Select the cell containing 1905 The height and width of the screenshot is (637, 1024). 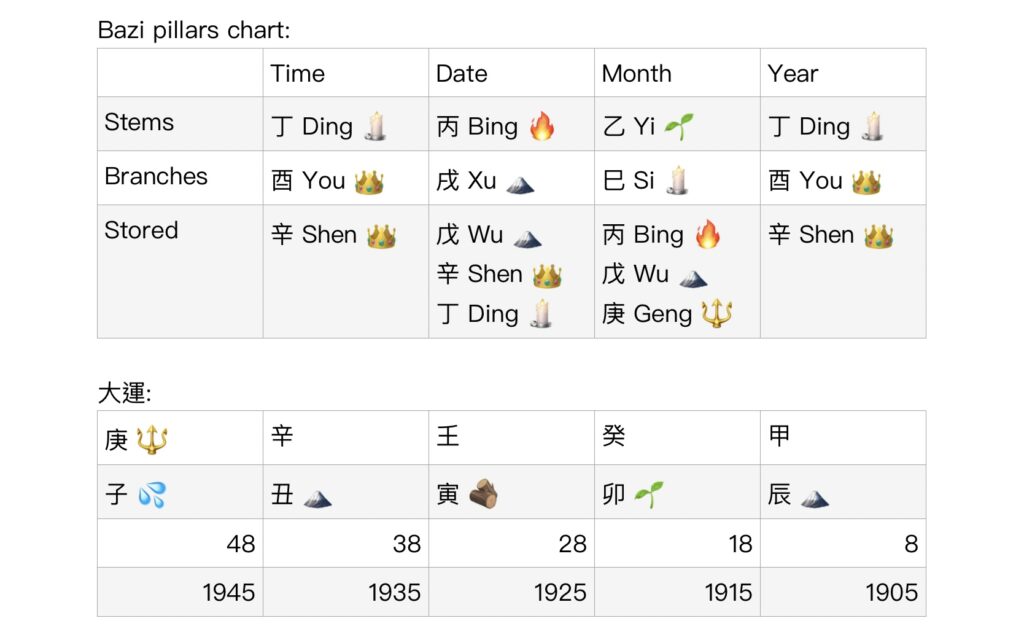[x=843, y=592]
